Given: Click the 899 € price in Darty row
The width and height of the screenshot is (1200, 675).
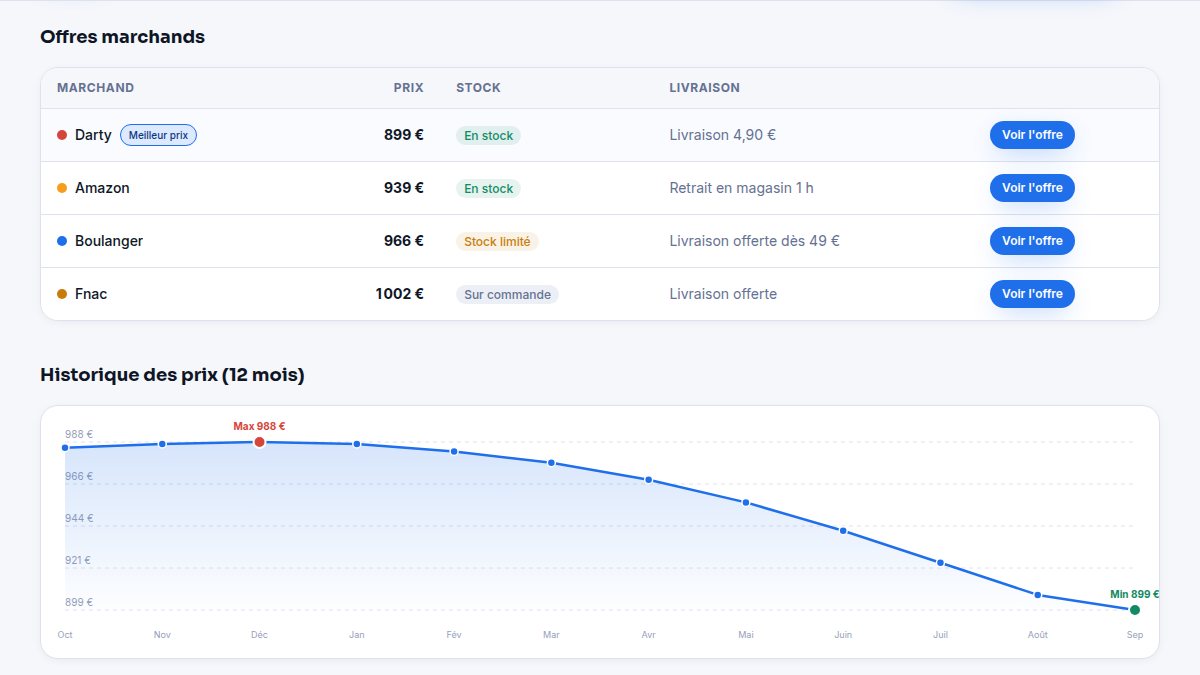Looking at the screenshot, I should 404,135.
